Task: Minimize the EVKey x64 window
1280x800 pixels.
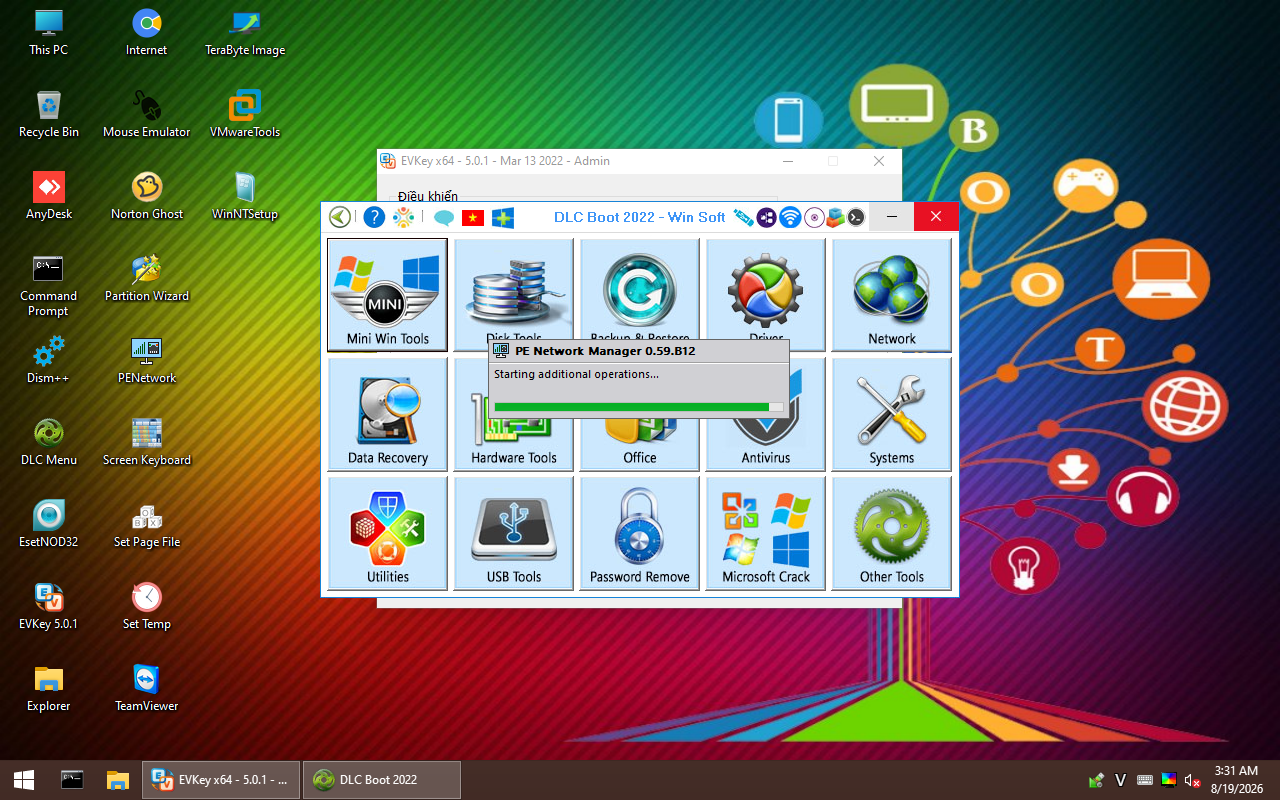Action: (788, 161)
